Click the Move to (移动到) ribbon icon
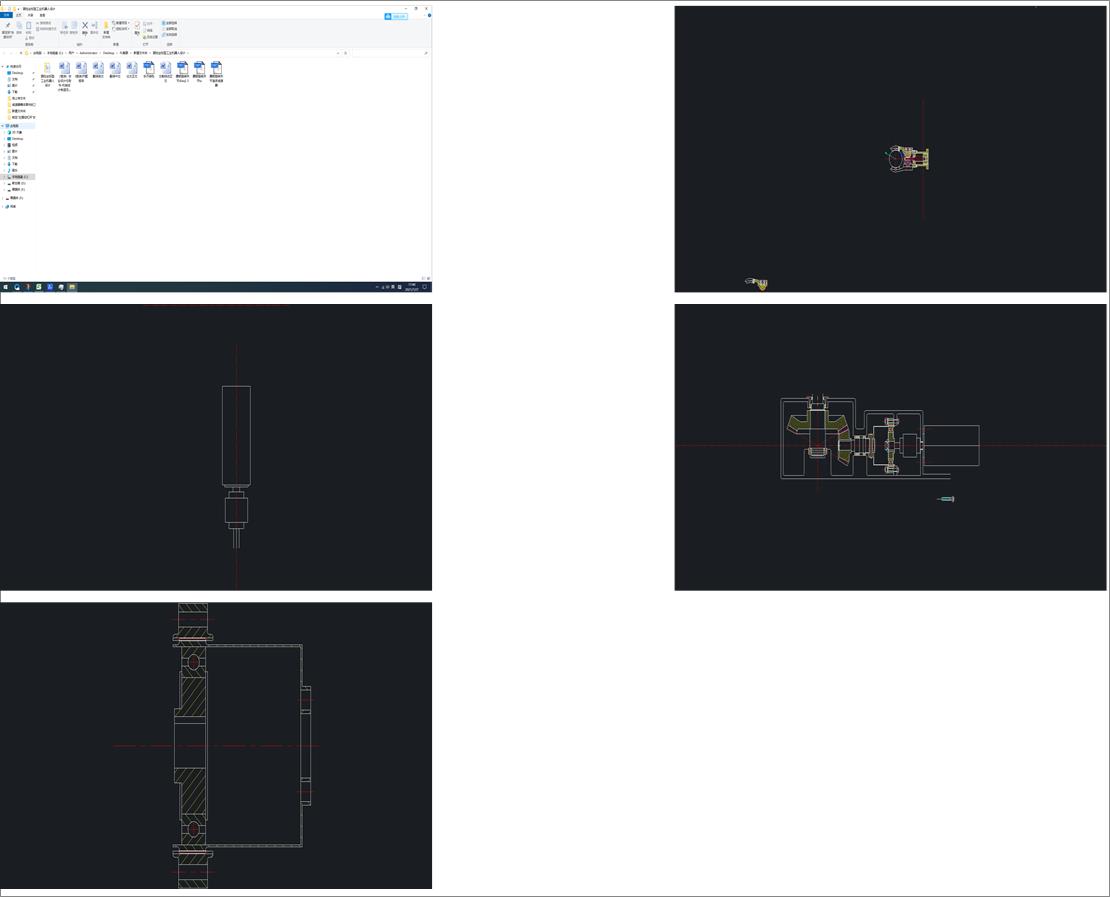The image size is (1110, 897). pyautogui.click(x=64, y=27)
